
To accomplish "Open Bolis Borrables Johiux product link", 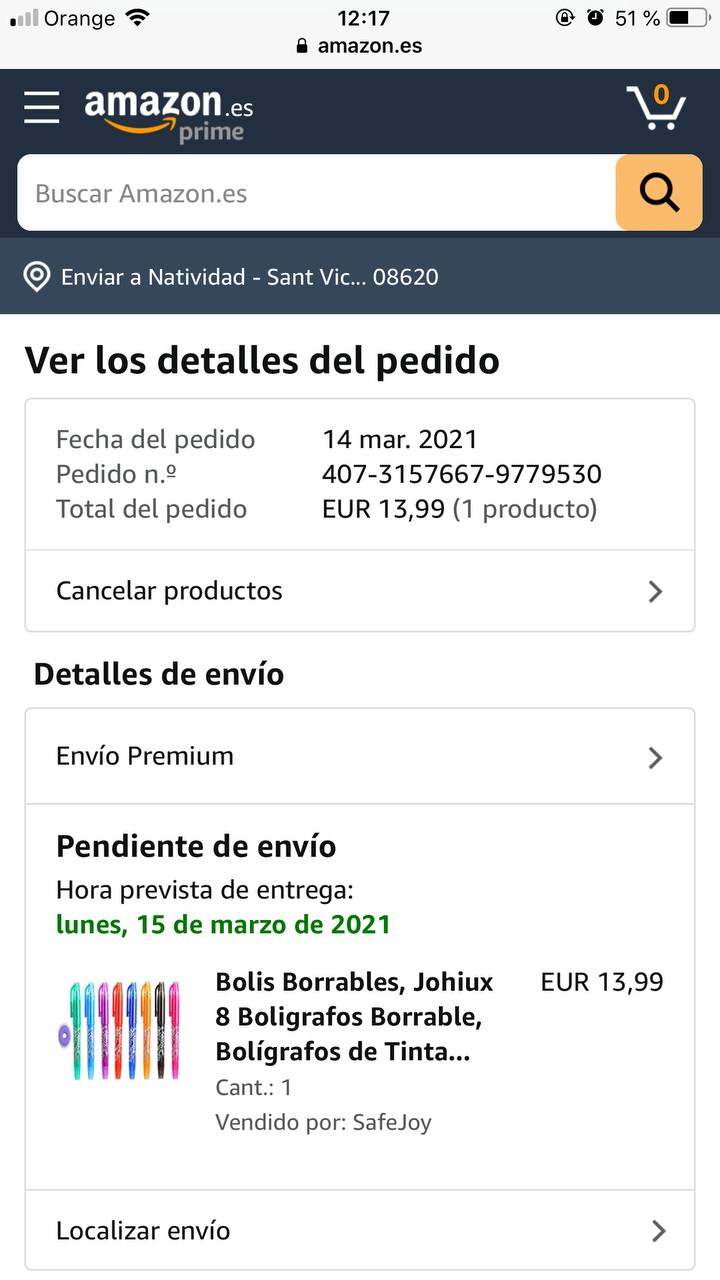I will (x=355, y=1017).
